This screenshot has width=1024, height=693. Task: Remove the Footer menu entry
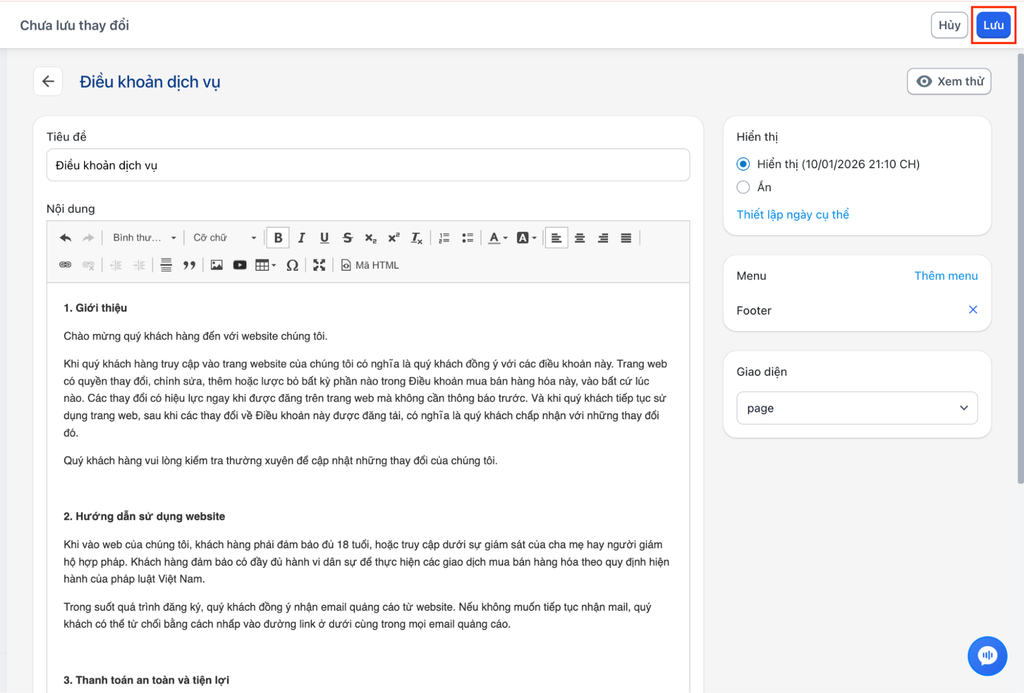click(972, 310)
